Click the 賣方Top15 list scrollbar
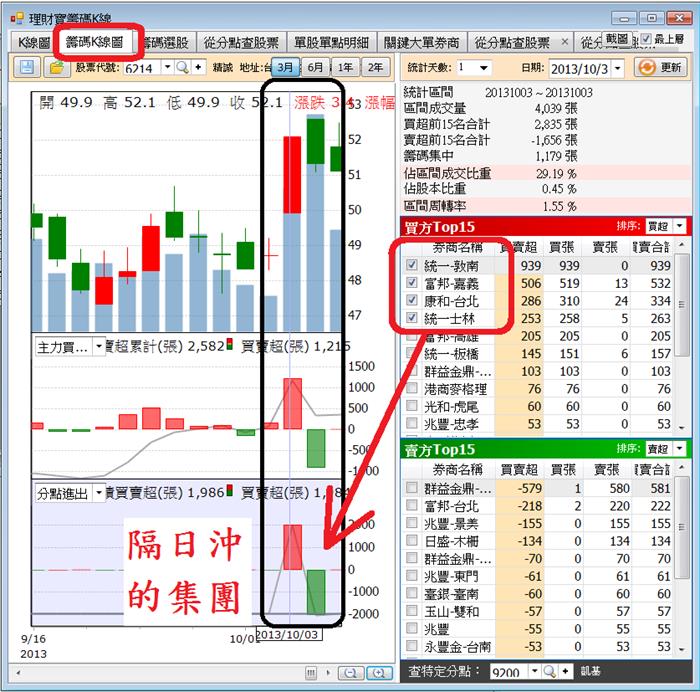Viewport: 700px width, 692px height. 681,558
